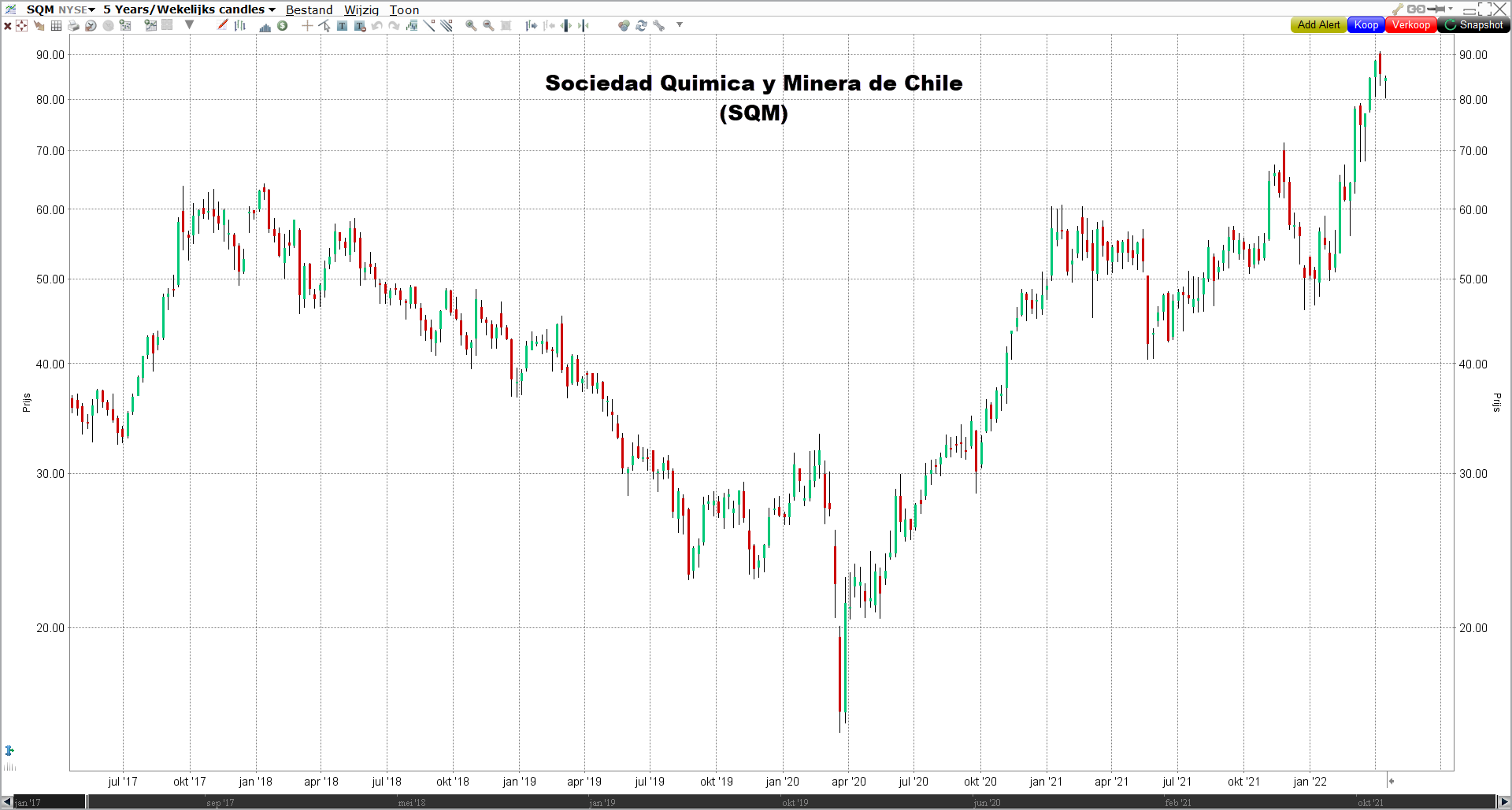Print the chart with printer icon
1512x810 pixels.
point(73,25)
